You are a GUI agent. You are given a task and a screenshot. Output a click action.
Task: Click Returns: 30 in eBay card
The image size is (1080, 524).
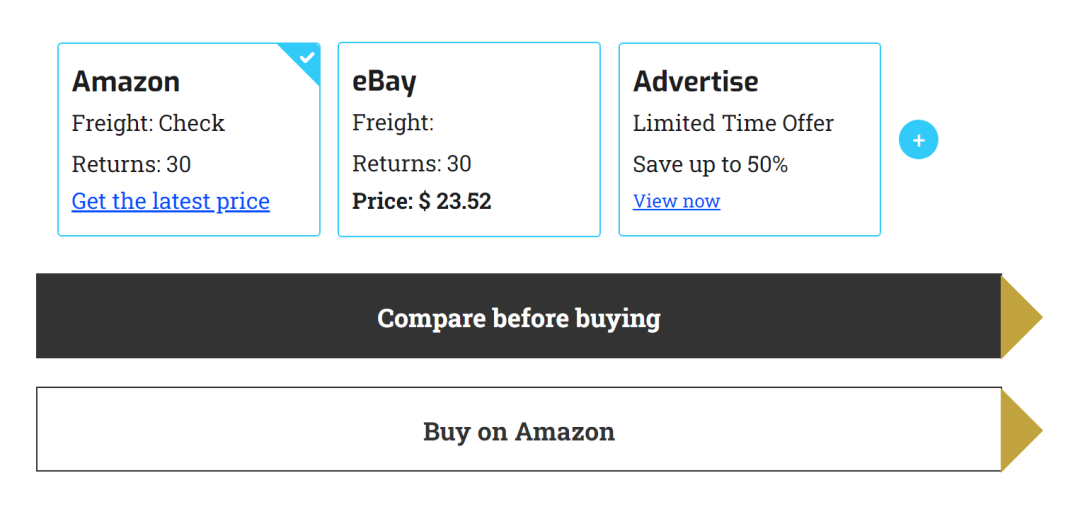[x=411, y=164]
